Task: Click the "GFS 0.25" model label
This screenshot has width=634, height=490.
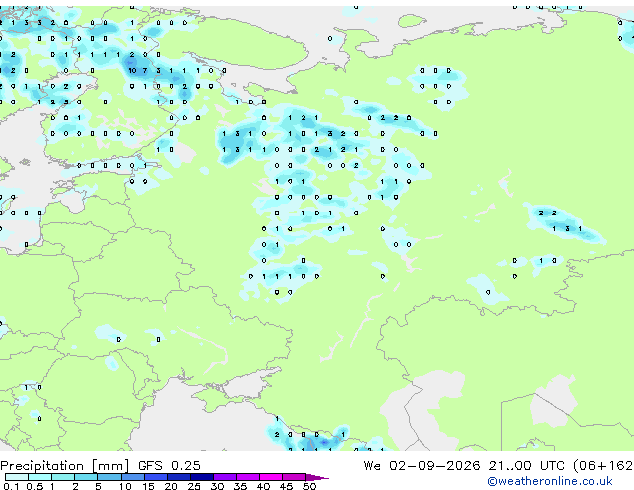Action: pyautogui.click(x=169, y=466)
